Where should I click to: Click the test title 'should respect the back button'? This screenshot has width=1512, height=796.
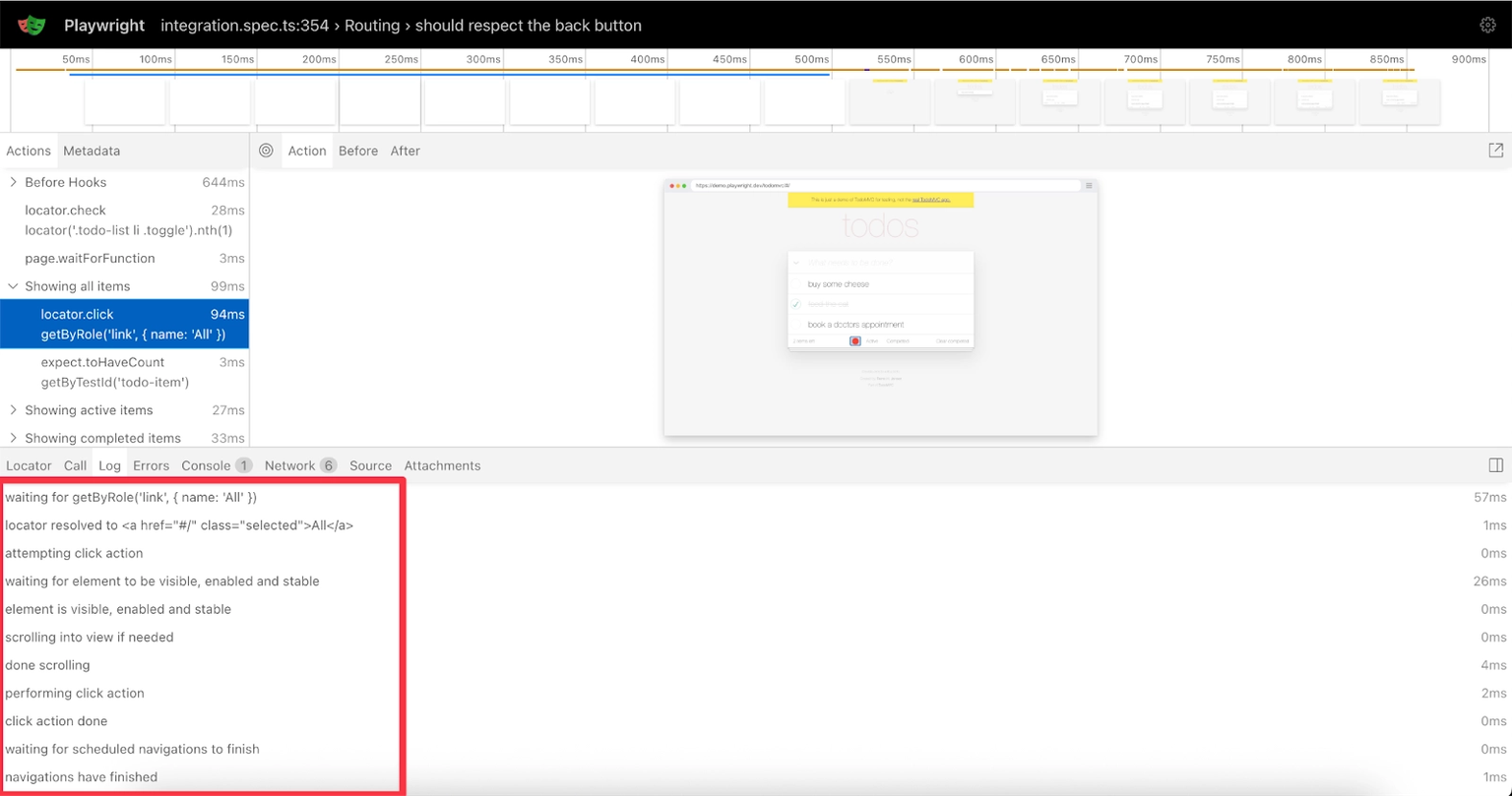(528, 26)
